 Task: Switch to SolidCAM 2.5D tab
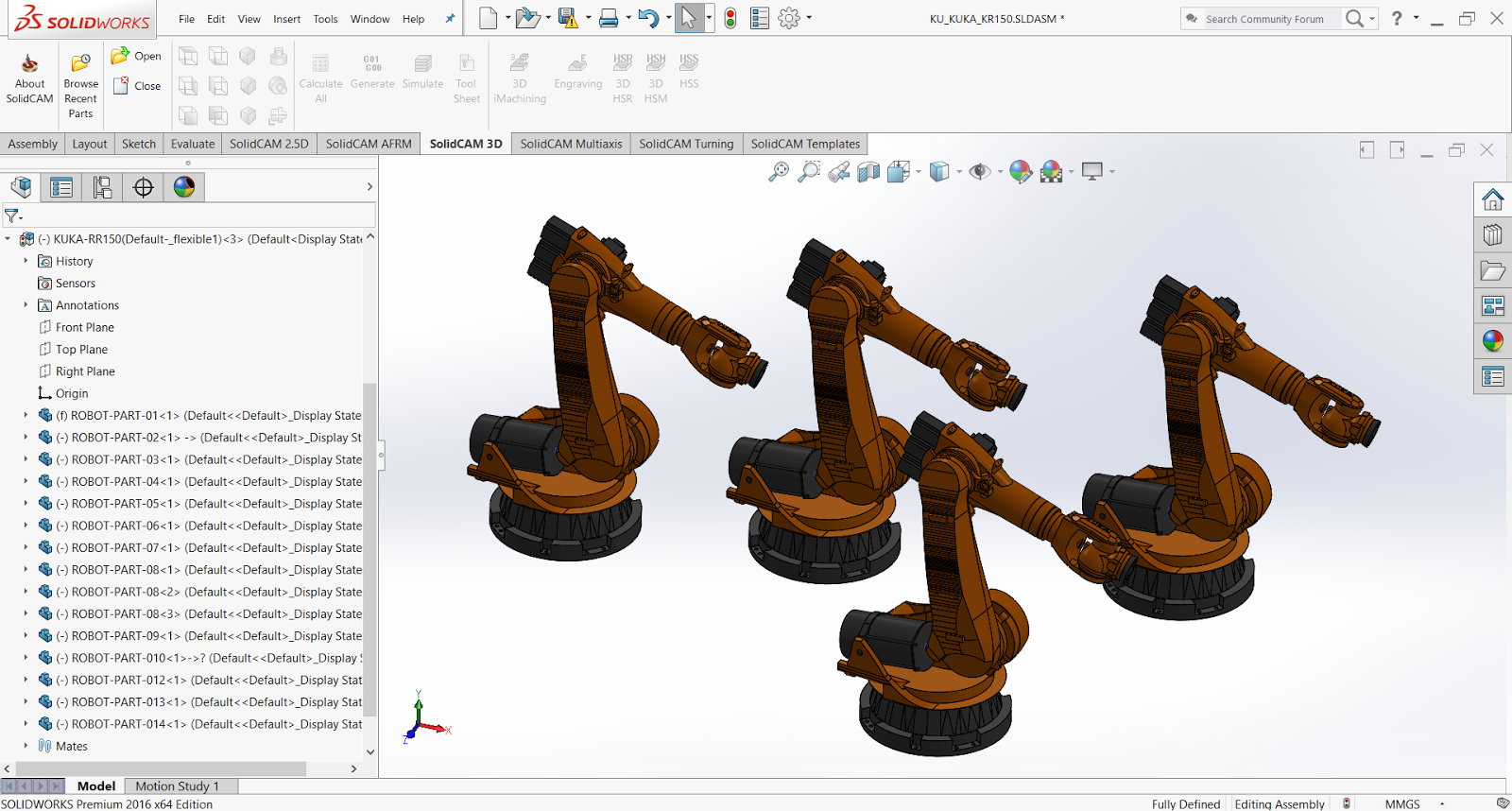268,144
